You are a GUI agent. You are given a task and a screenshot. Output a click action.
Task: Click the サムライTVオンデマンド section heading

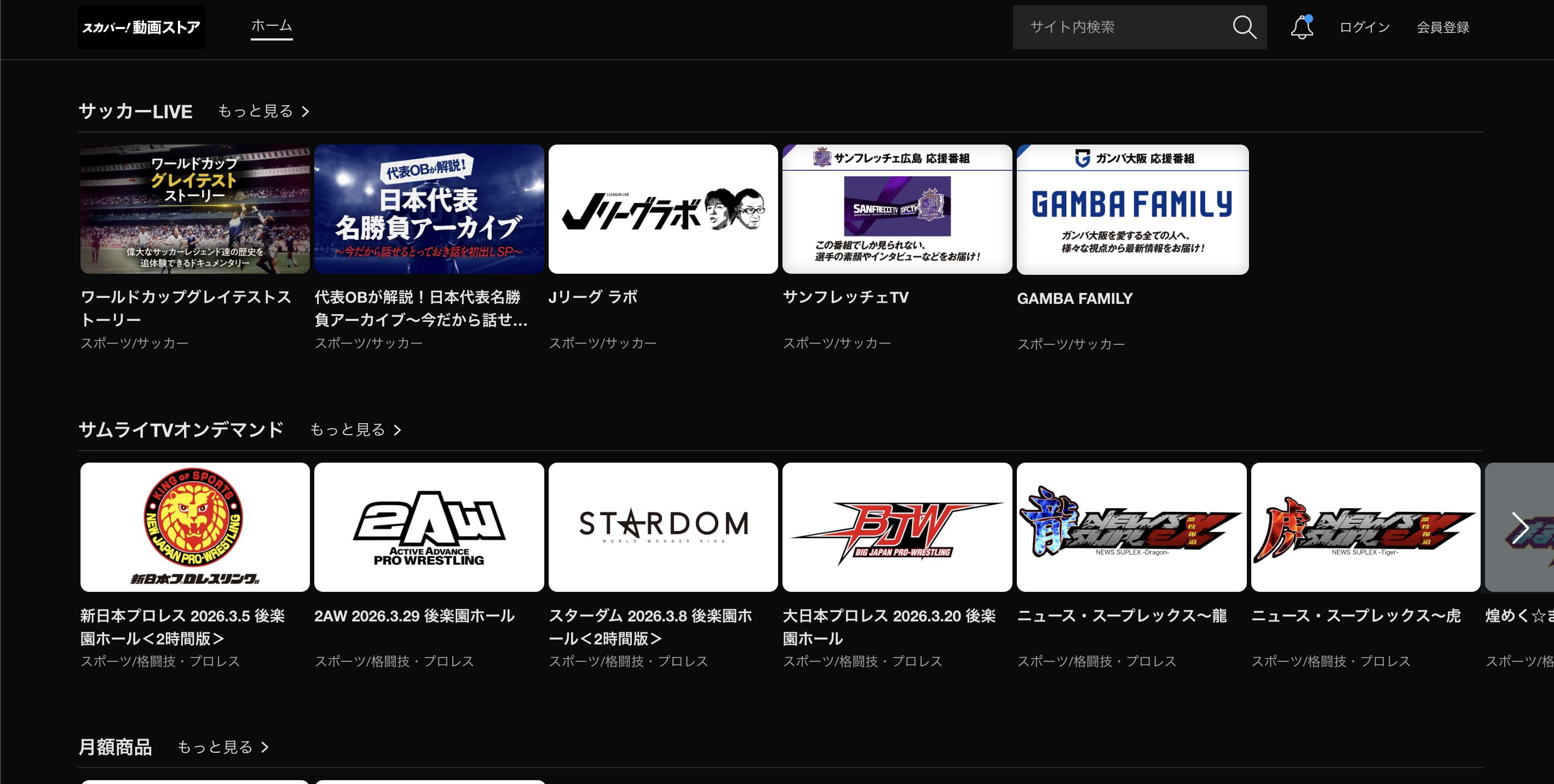[181, 429]
